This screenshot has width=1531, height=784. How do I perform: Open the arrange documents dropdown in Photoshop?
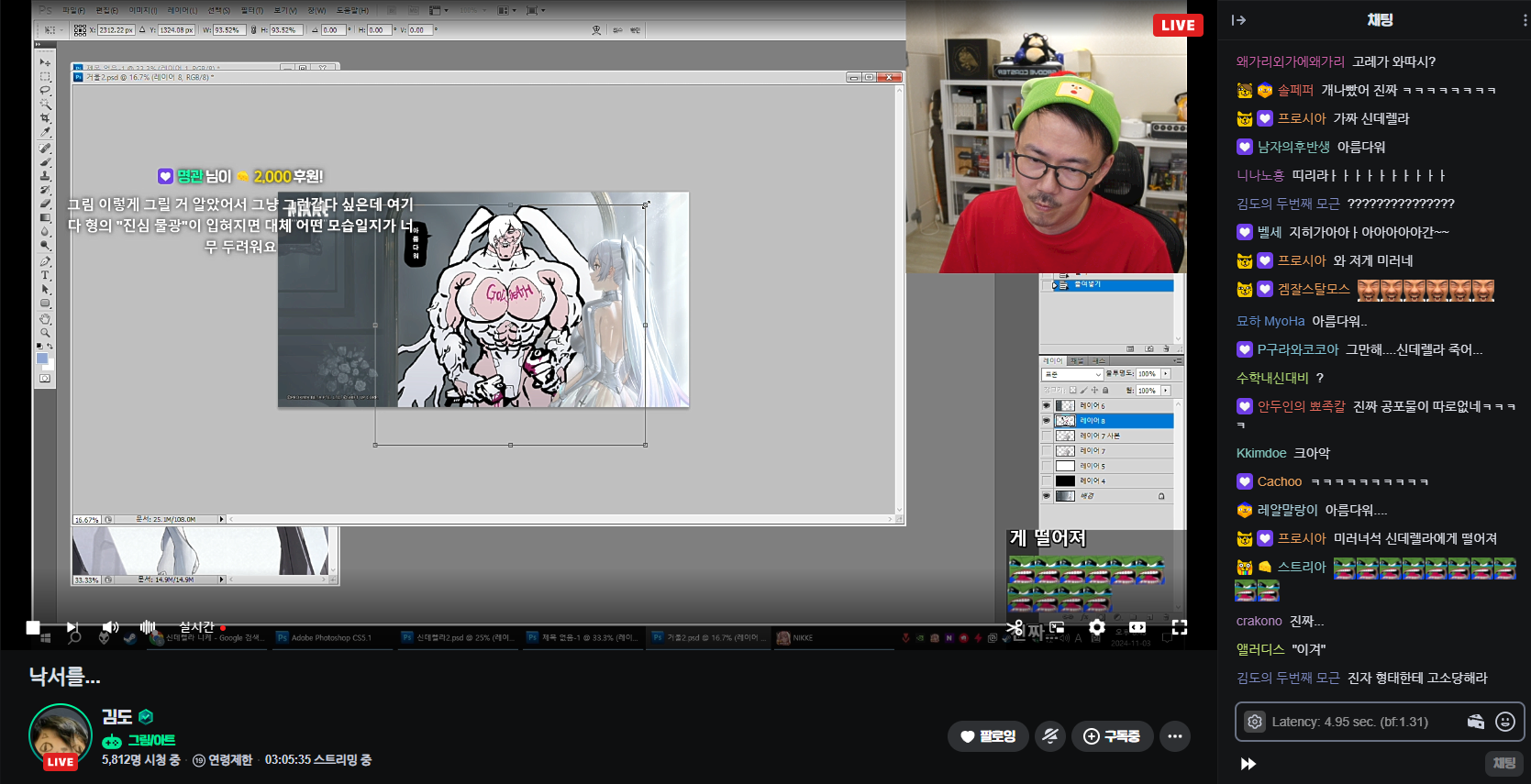[x=506, y=10]
